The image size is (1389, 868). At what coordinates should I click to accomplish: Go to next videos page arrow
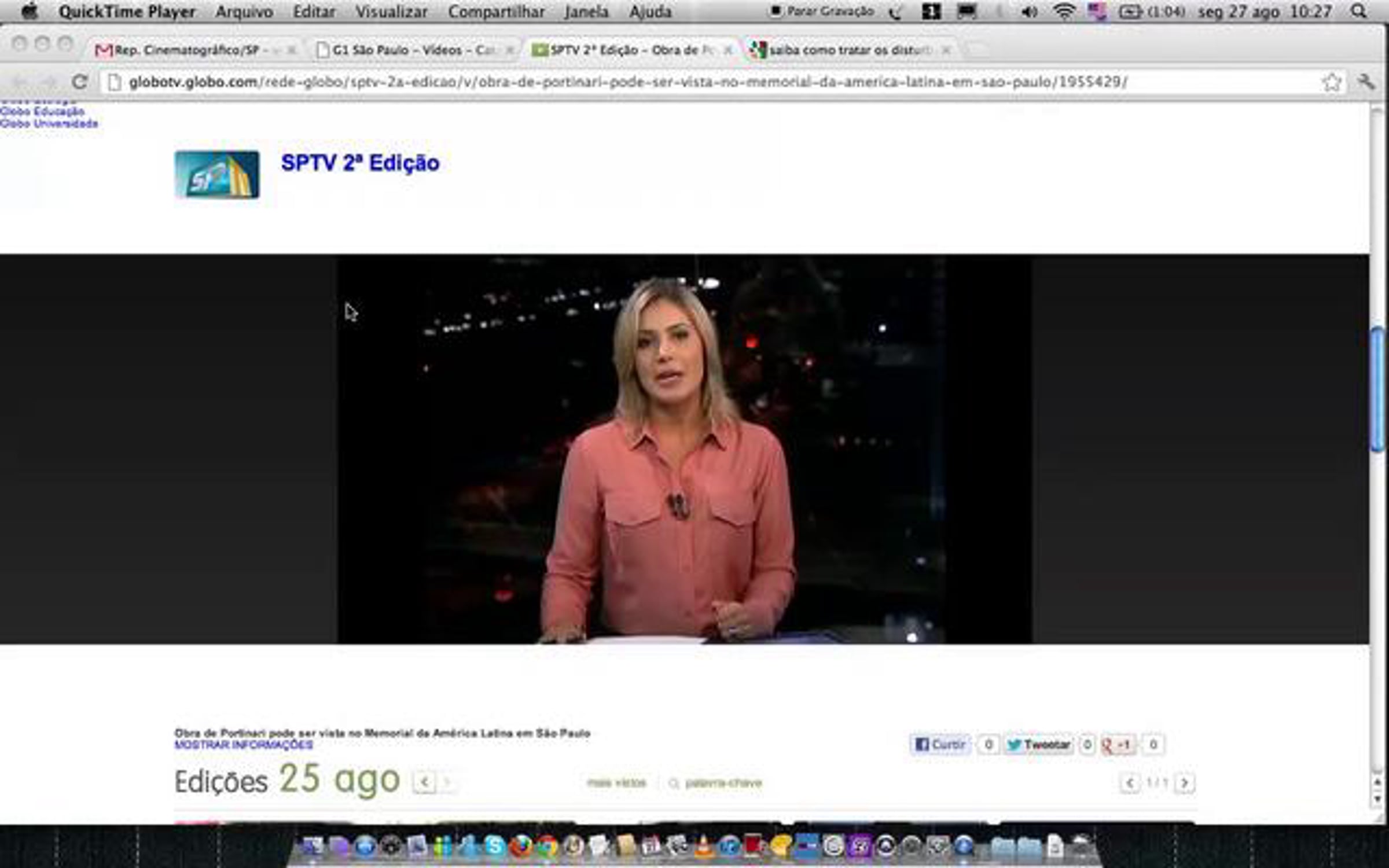(x=1184, y=783)
